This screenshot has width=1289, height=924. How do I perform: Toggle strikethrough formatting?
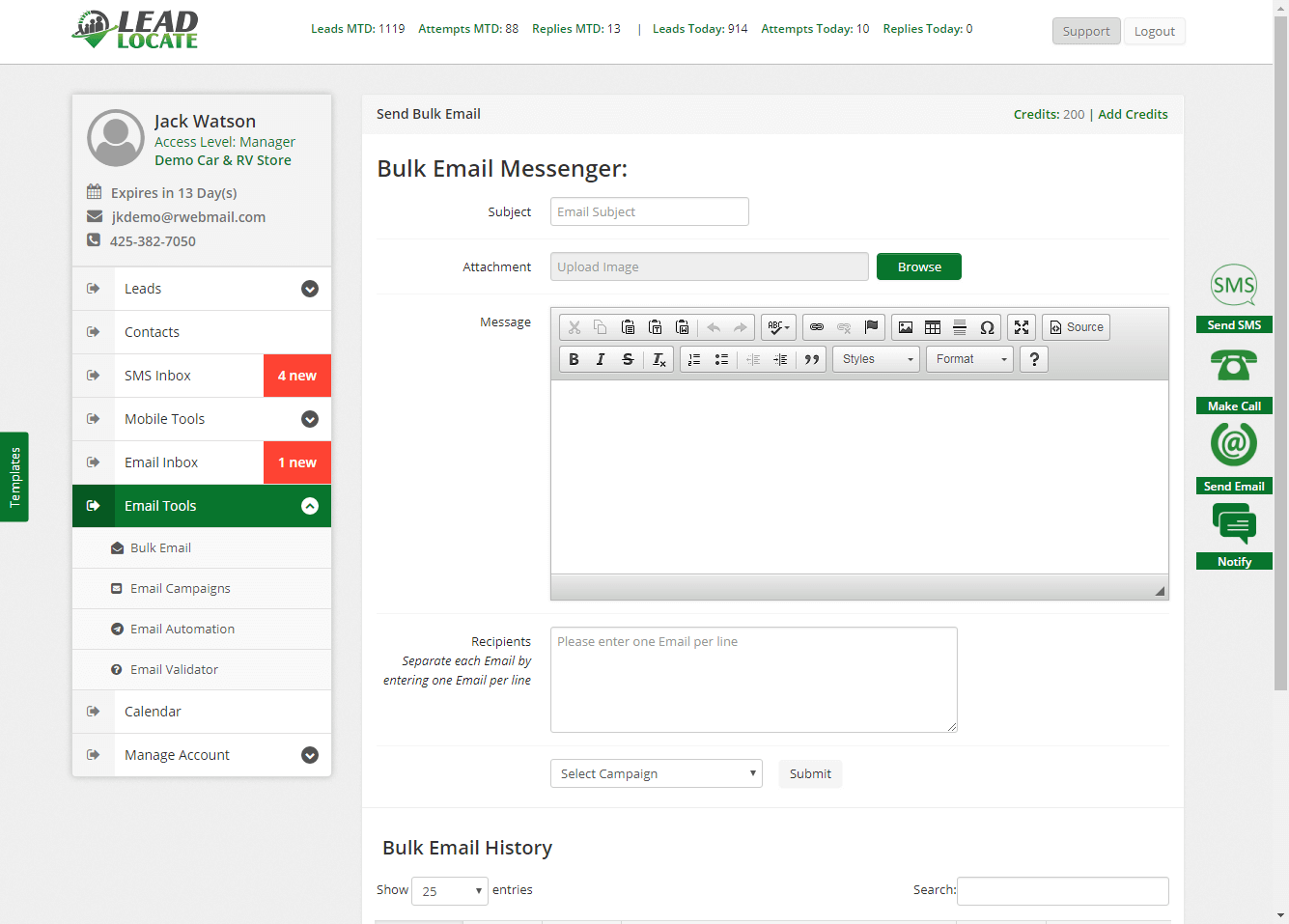(628, 359)
